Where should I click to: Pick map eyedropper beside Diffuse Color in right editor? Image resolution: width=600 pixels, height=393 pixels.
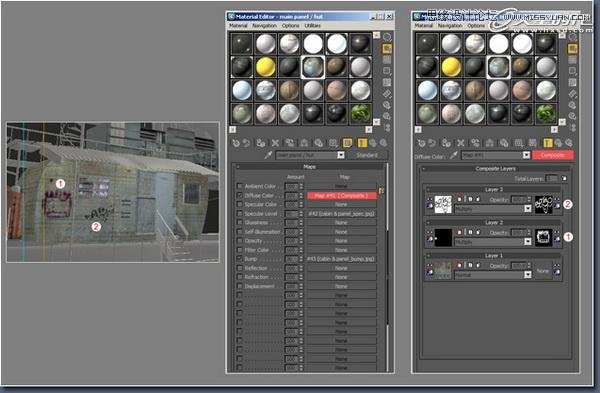coord(453,155)
